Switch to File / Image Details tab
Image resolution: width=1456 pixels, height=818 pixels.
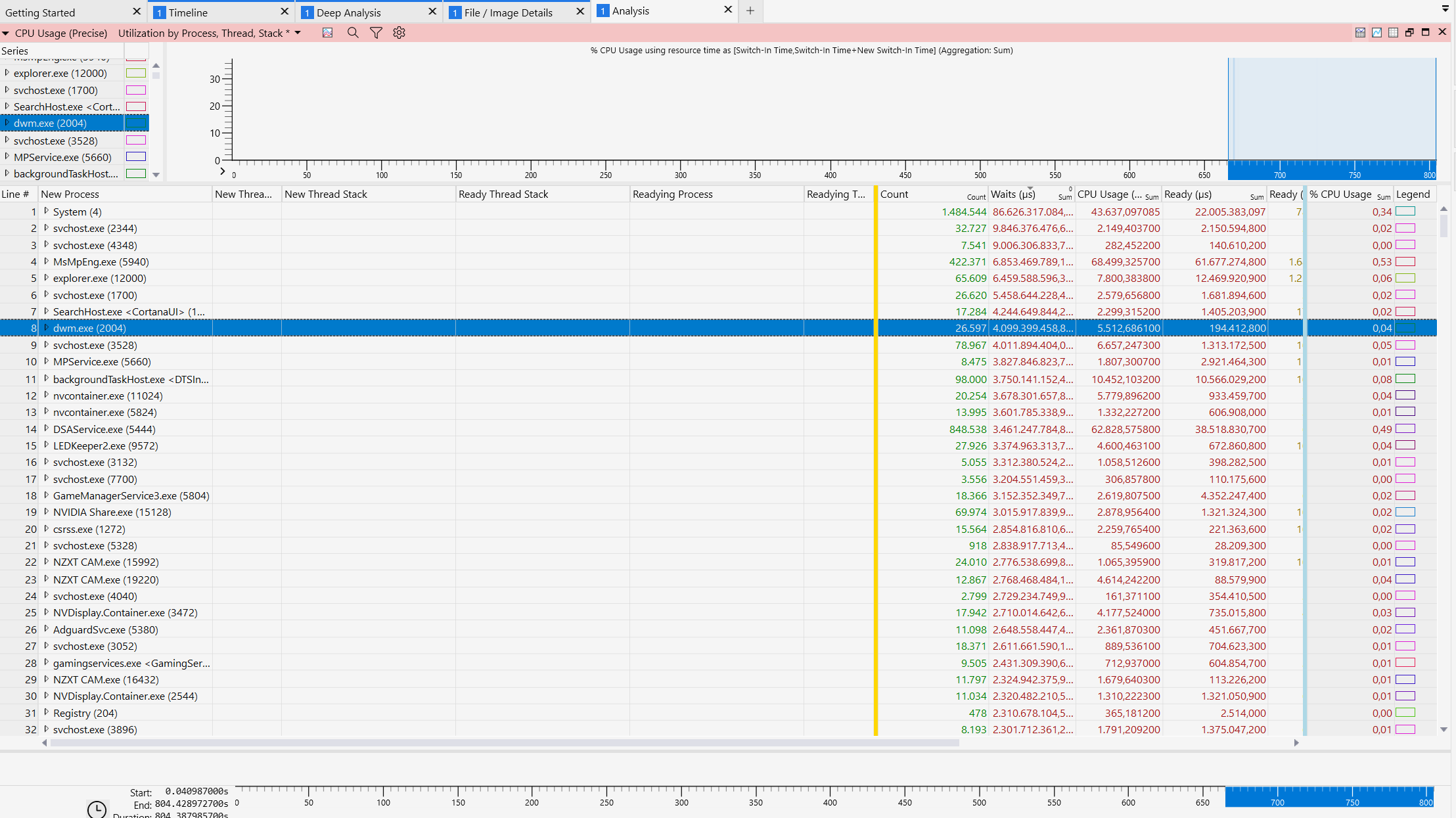508,12
